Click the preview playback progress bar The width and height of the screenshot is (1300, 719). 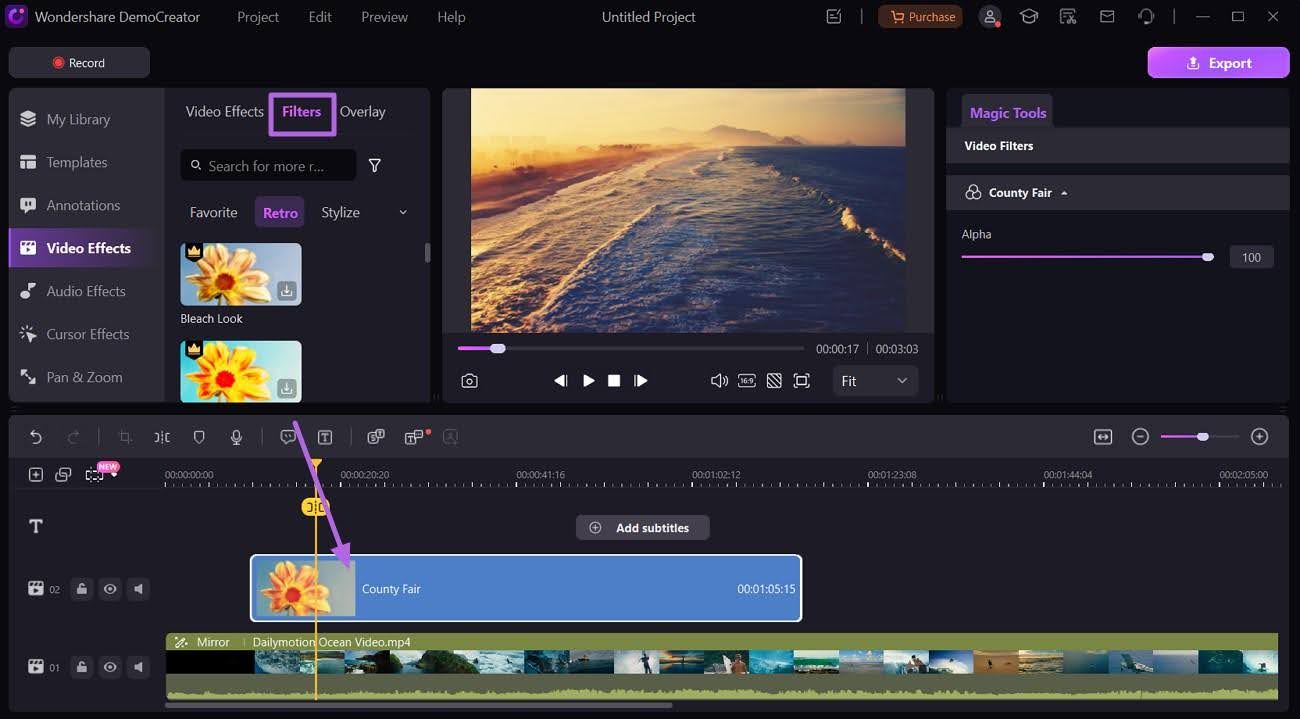(631, 349)
